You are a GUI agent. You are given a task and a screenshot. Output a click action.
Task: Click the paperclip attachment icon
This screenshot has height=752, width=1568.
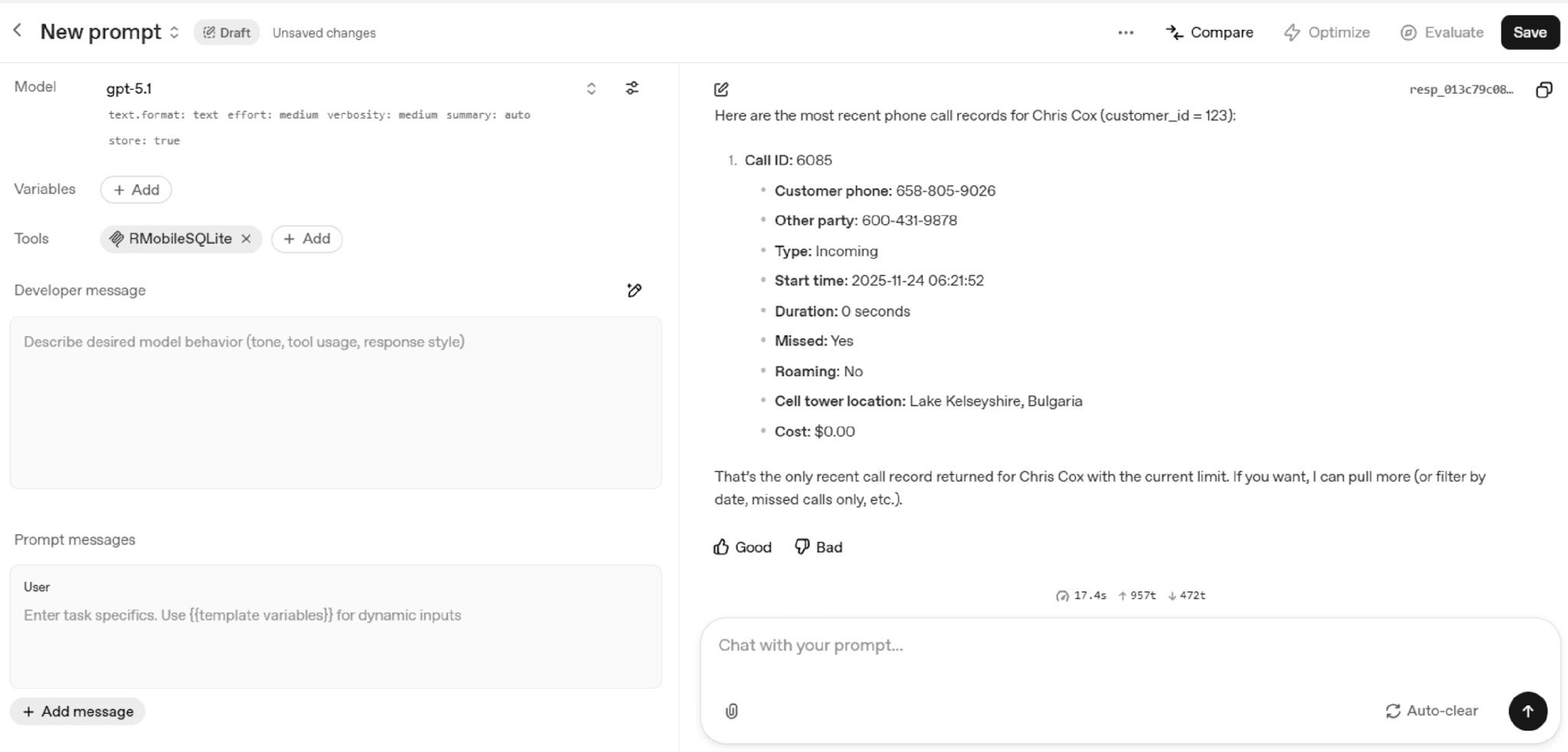pyautogui.click(x=732, y=711)
